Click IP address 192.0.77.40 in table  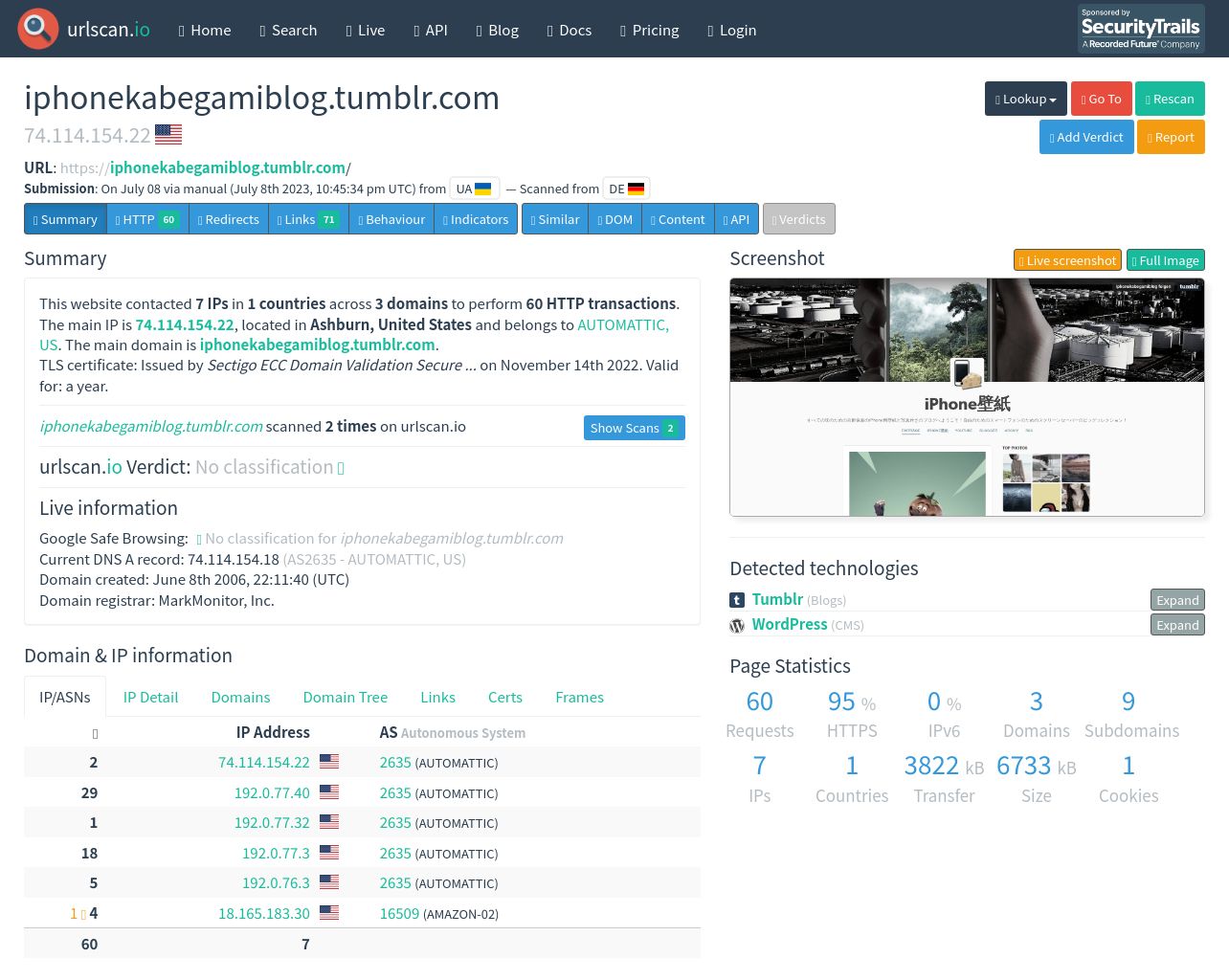[x=272, y=792]
